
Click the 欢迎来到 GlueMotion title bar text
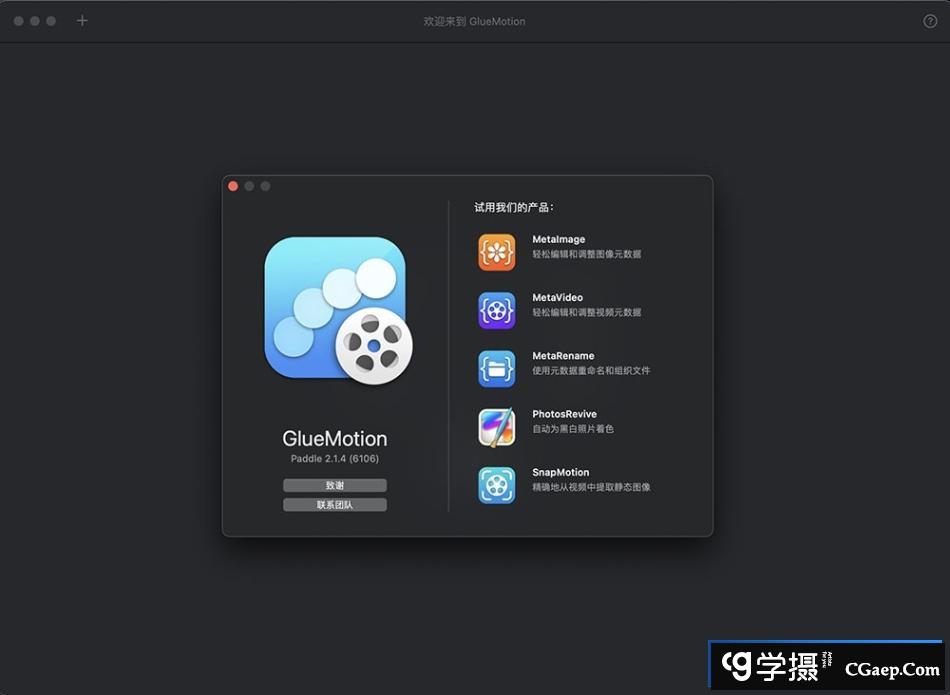tap(475, 20)
